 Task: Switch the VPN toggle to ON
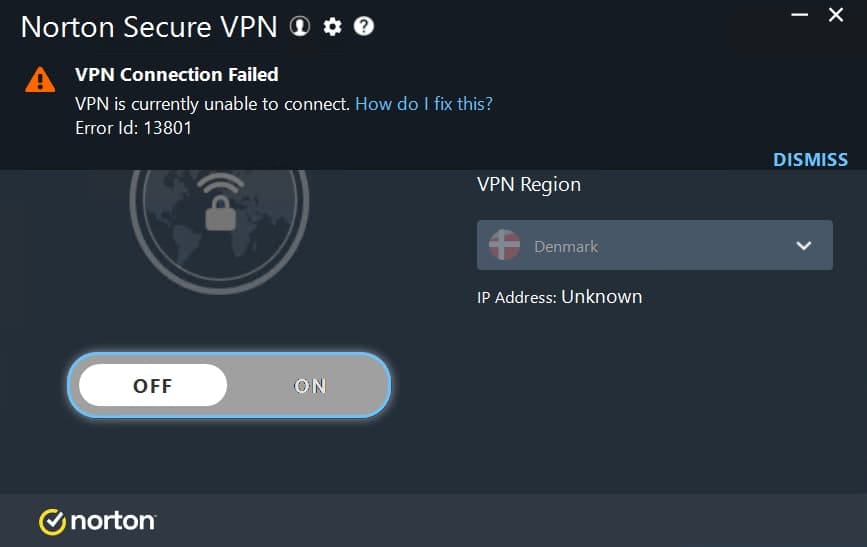[309, 385]
